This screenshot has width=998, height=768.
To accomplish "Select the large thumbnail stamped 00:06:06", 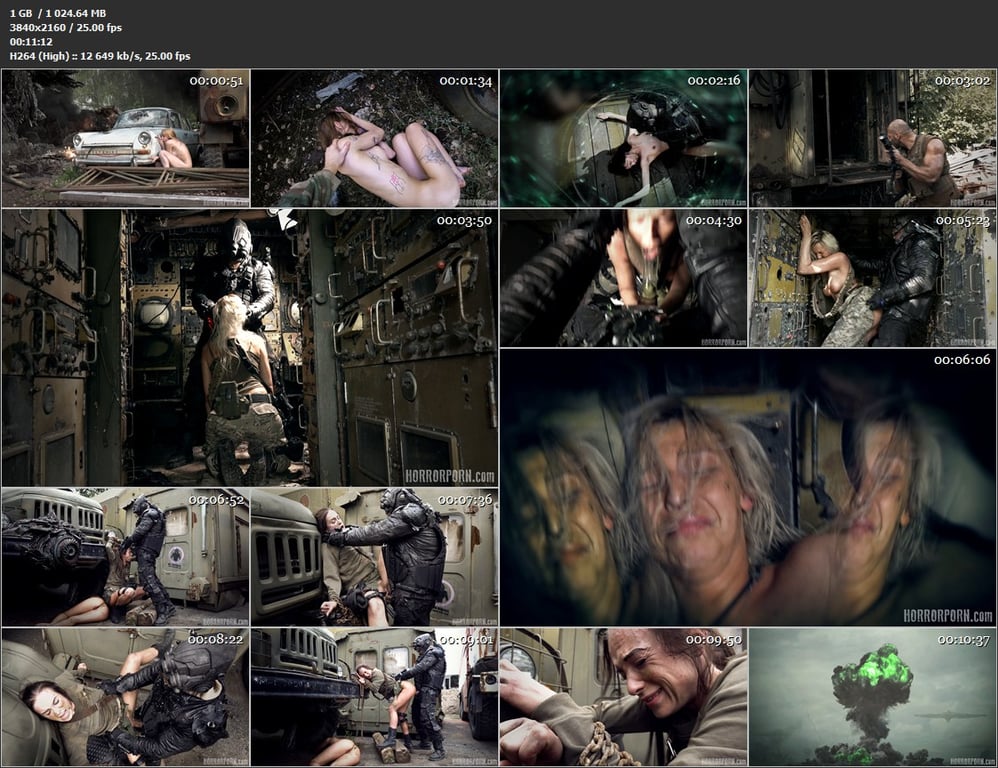I will pyautogui.click(x=748, y=487).
